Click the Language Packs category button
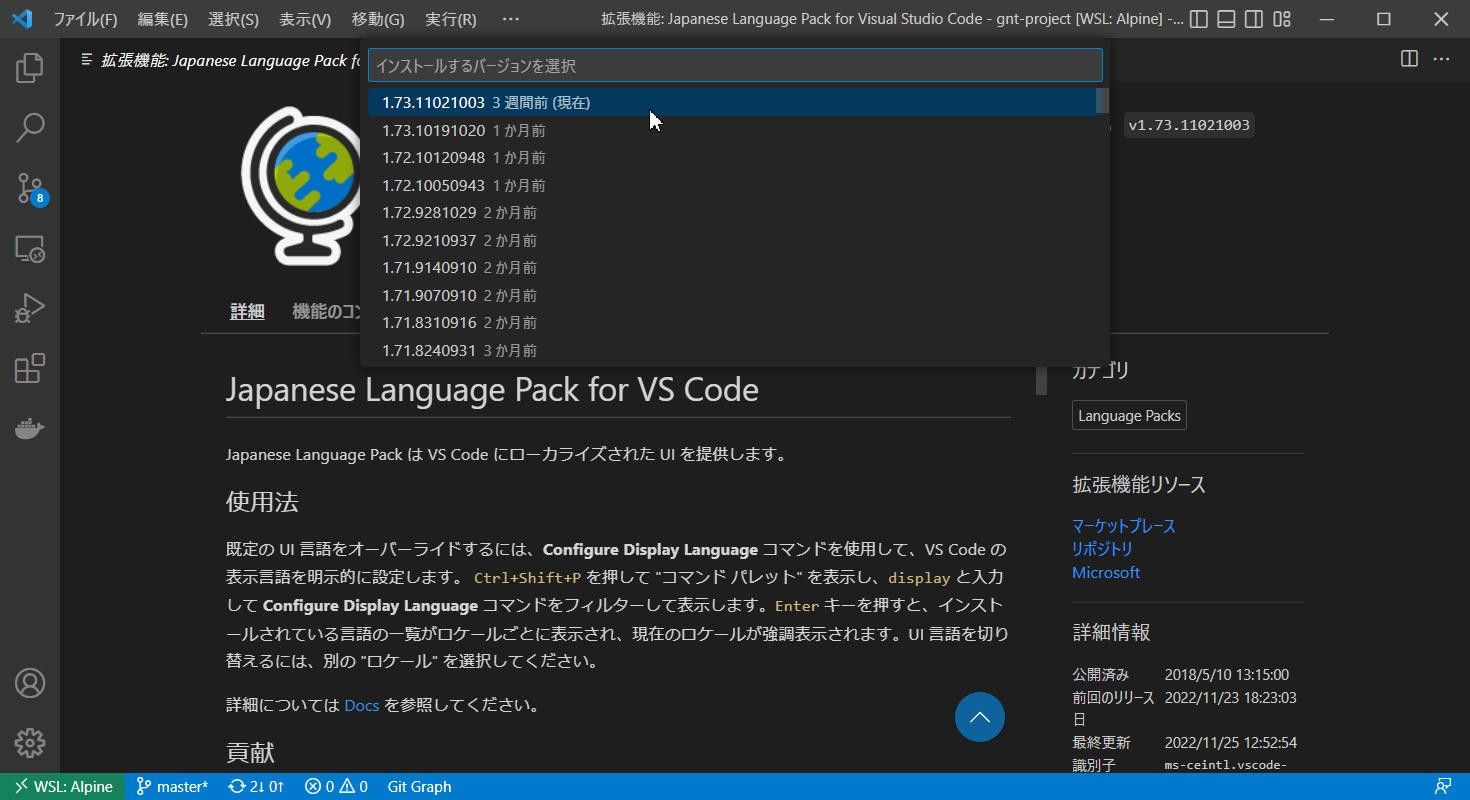The image size is (1470, 800). [x=1129, y=416]
